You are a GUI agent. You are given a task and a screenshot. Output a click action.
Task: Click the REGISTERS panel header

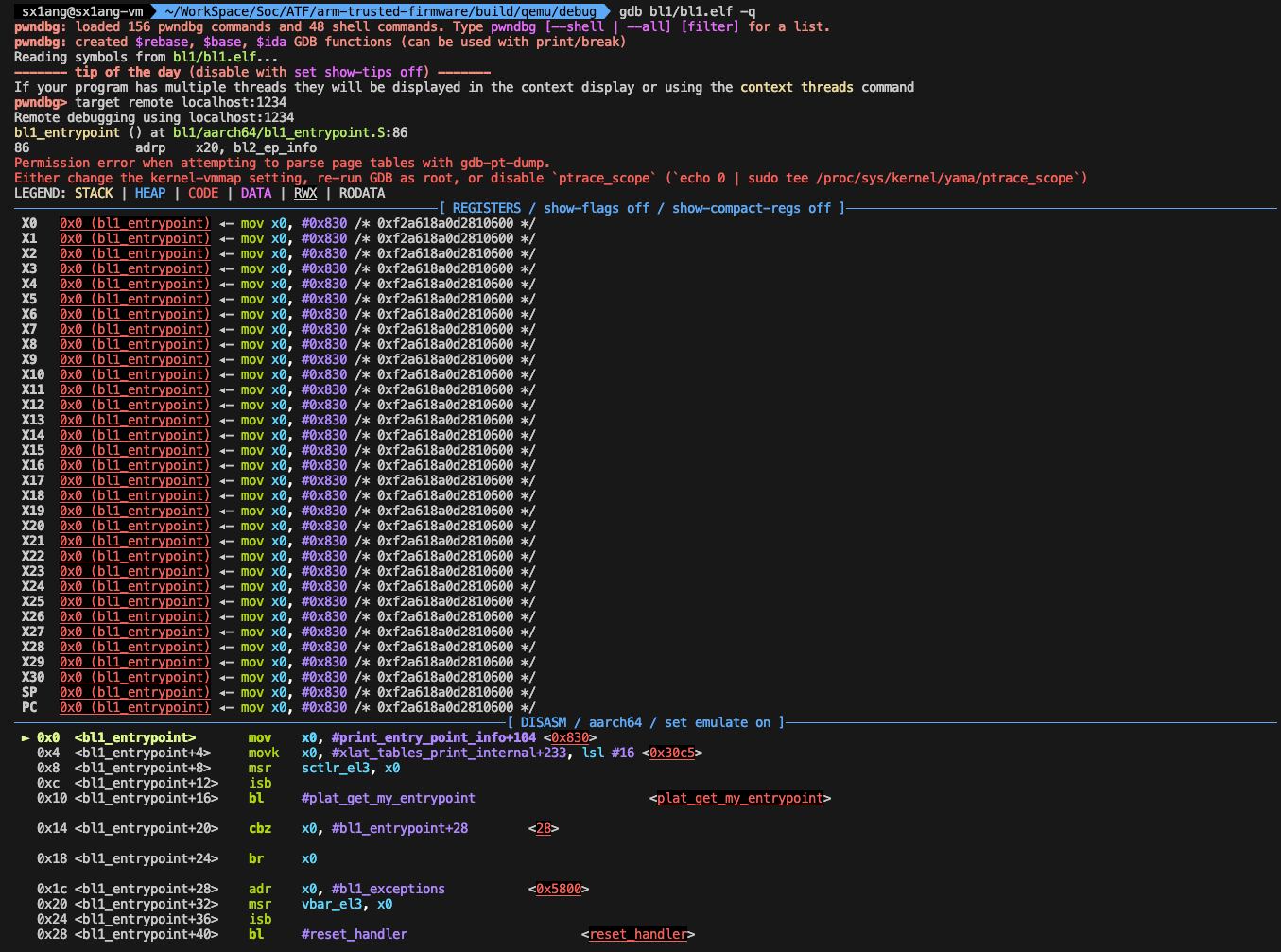(485, 208)
